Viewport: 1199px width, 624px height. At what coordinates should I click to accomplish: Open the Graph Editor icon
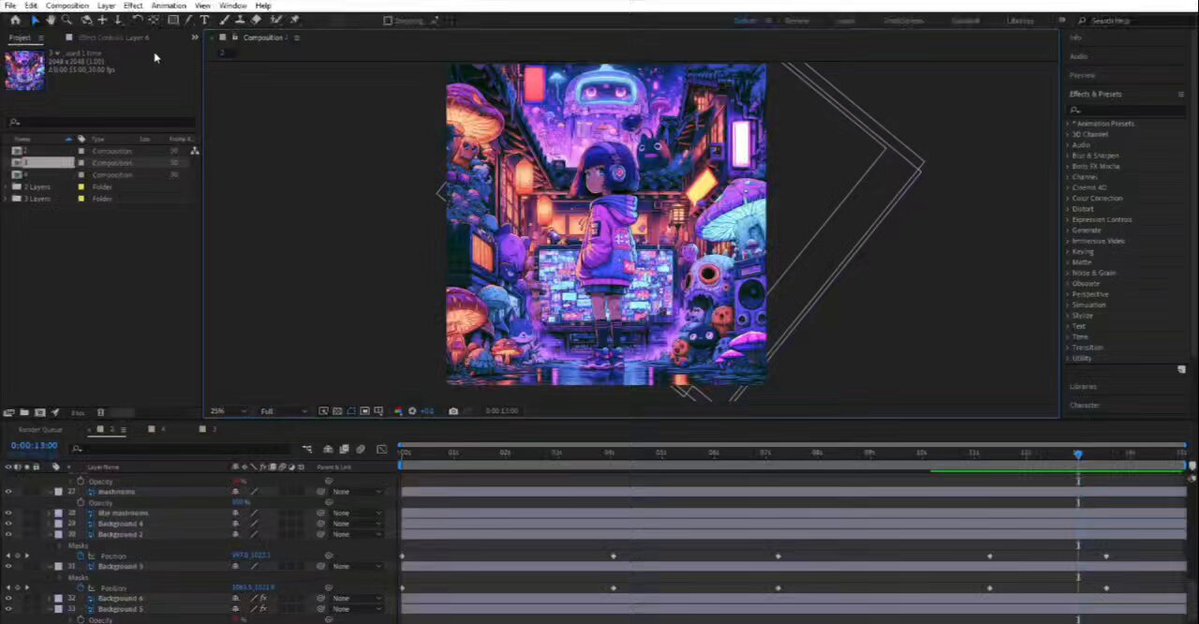(382, 449)
